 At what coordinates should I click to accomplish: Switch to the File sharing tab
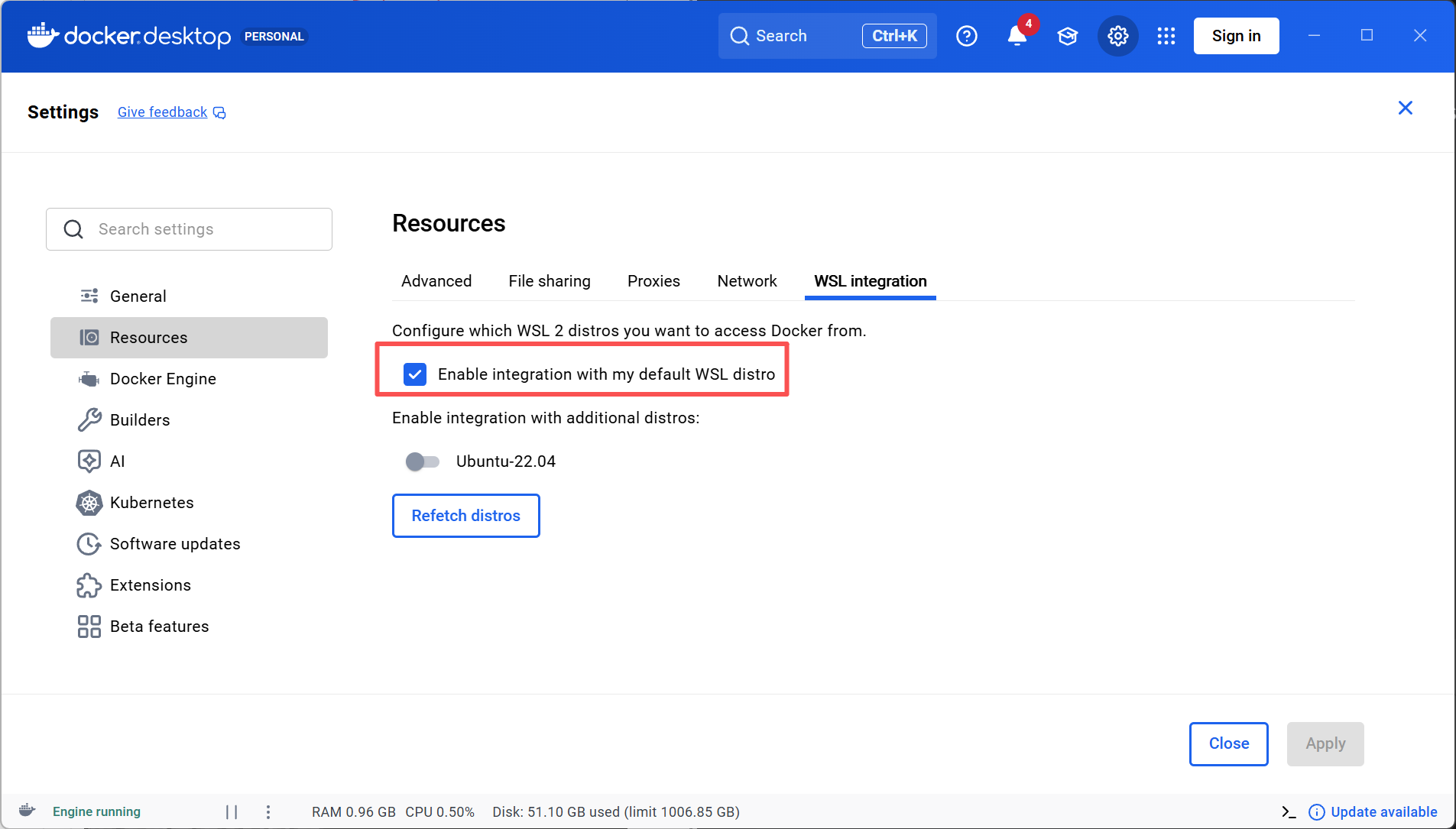[x=550, y=281]
